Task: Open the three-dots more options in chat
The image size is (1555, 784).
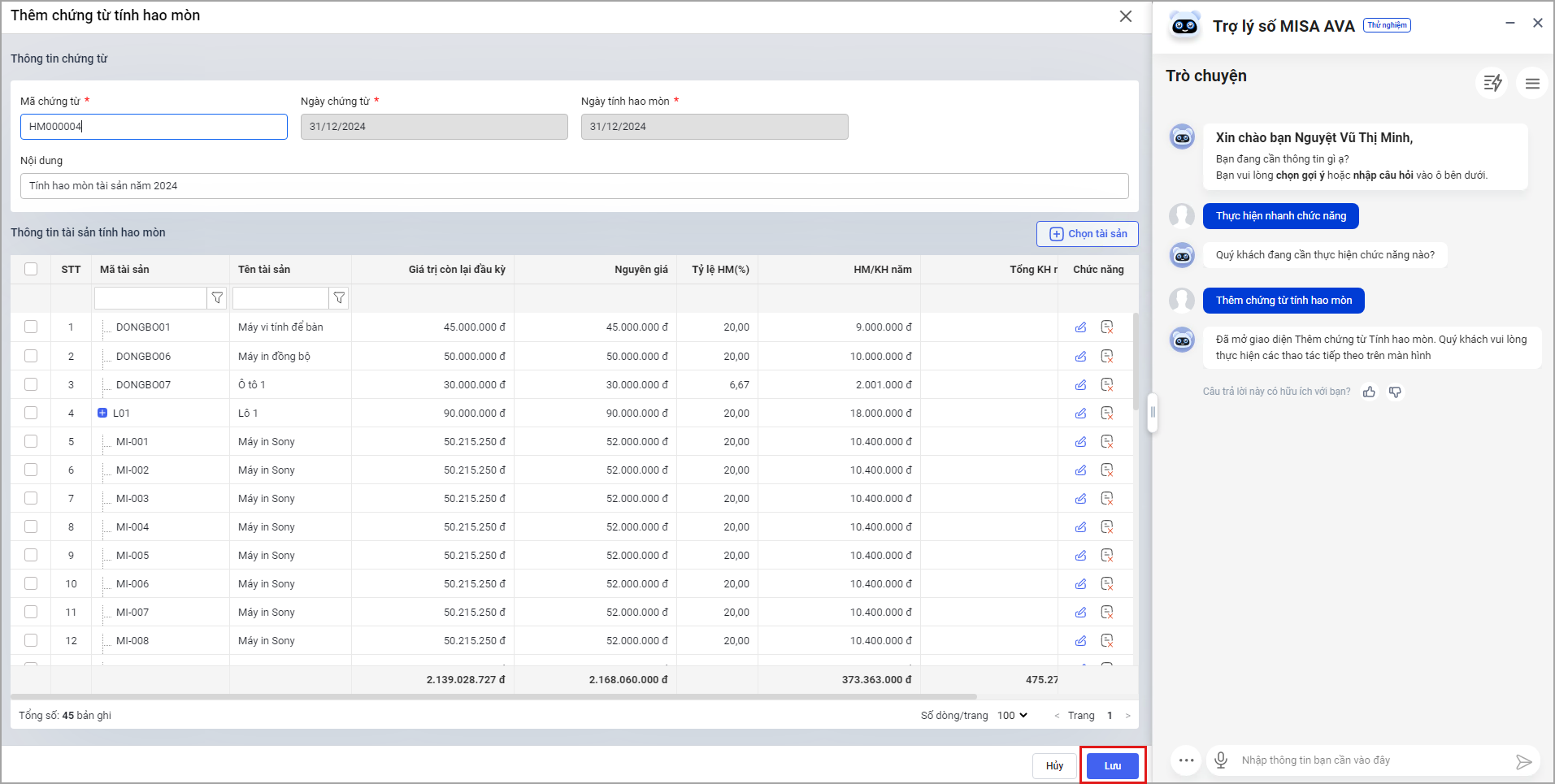Action: [1186, 760]
